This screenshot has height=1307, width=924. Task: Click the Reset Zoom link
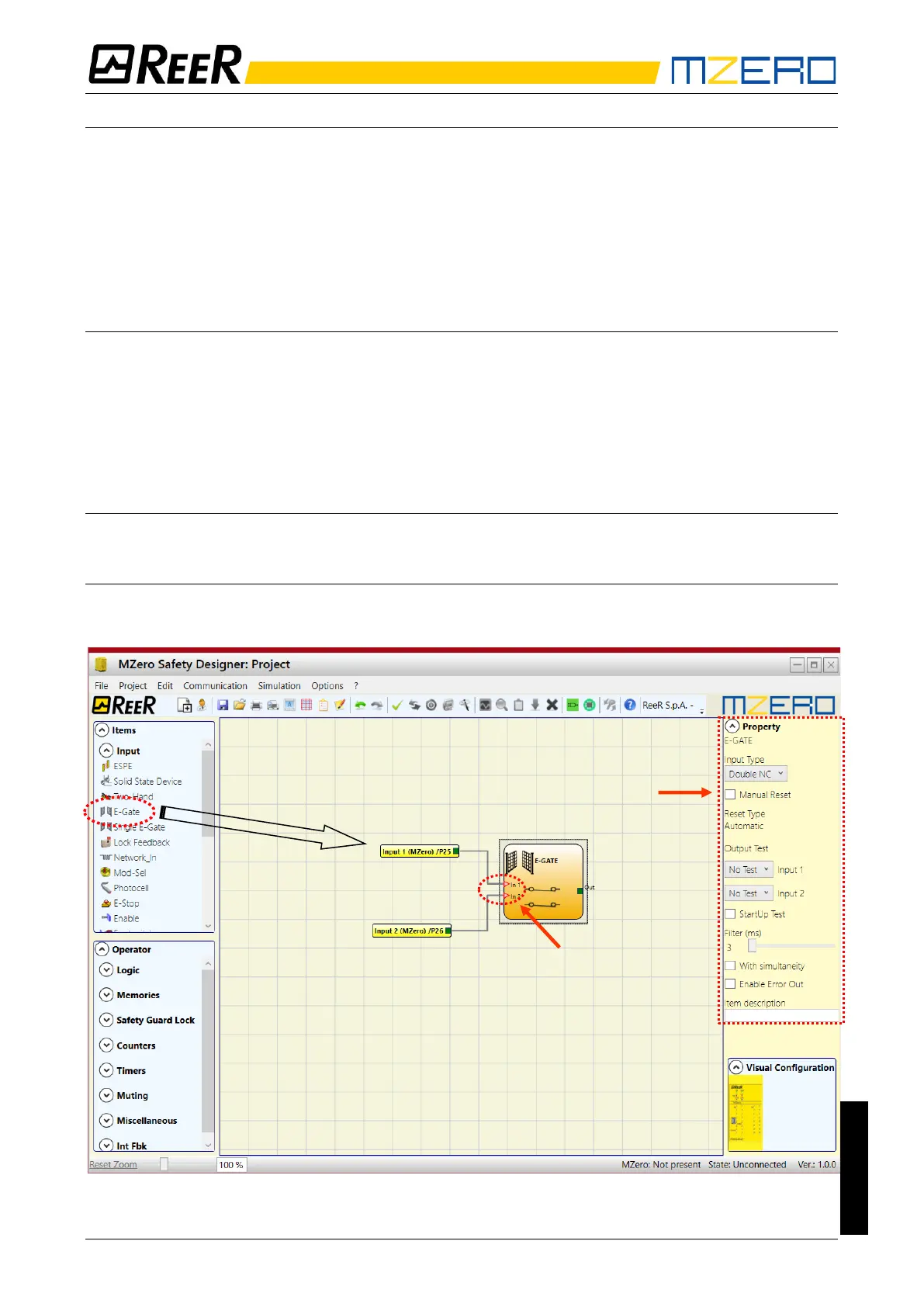point(113,1165)
